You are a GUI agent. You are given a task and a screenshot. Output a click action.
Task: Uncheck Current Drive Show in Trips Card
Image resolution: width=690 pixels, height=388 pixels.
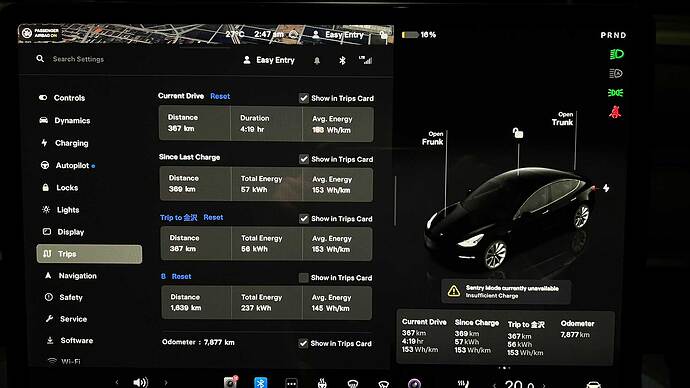304,98
